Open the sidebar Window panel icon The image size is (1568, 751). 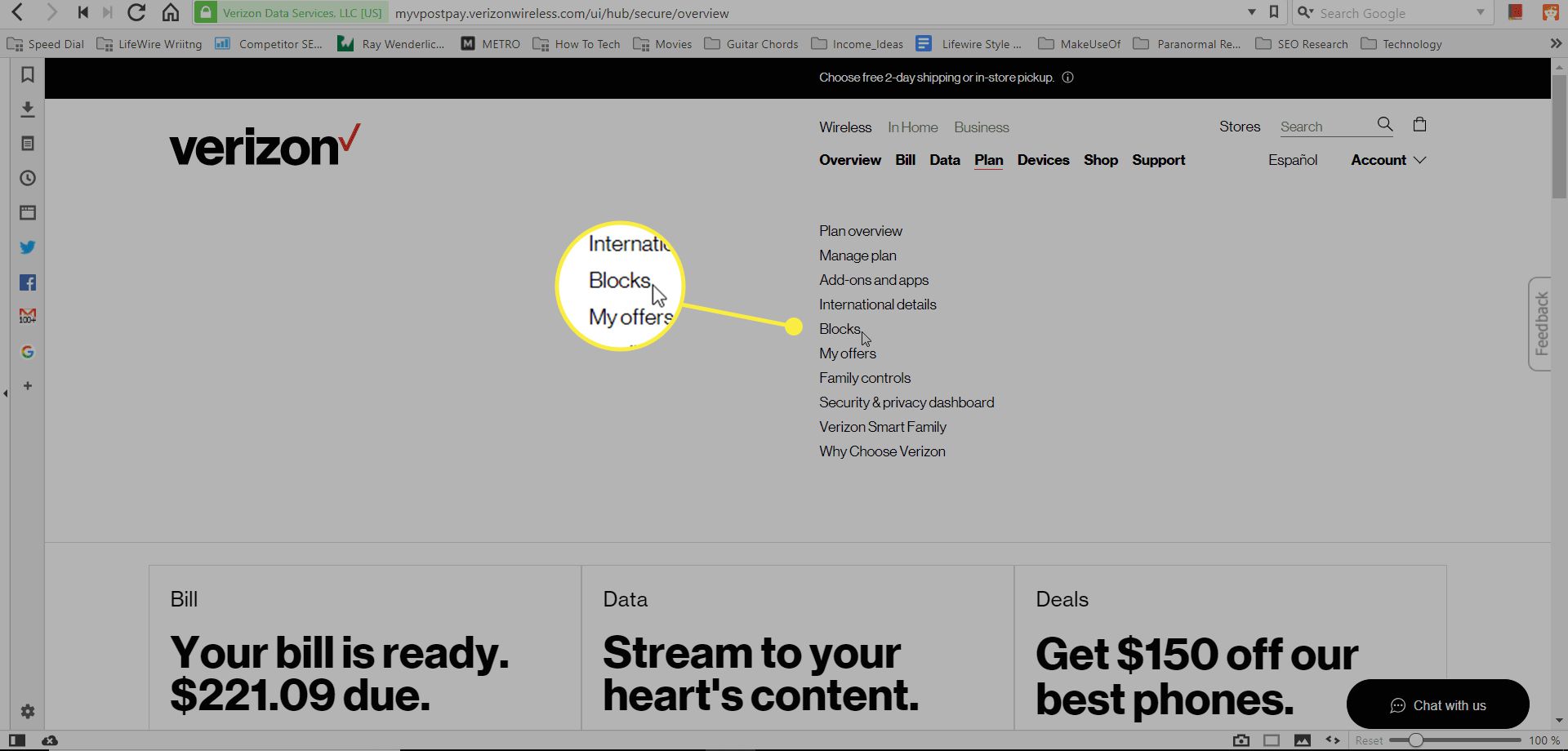(x=28, y=212)
